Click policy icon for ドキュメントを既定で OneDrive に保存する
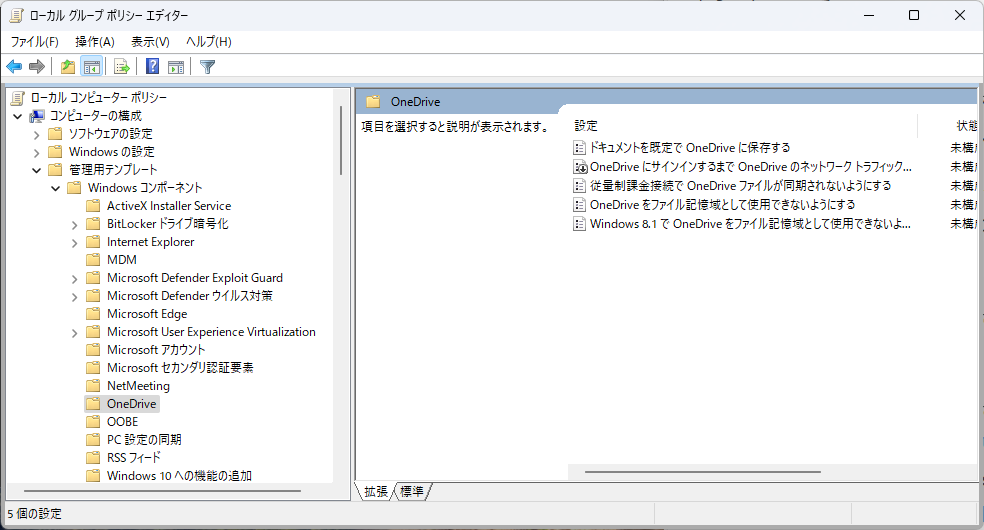Screen dimensions: 984x530 point(580,148)
